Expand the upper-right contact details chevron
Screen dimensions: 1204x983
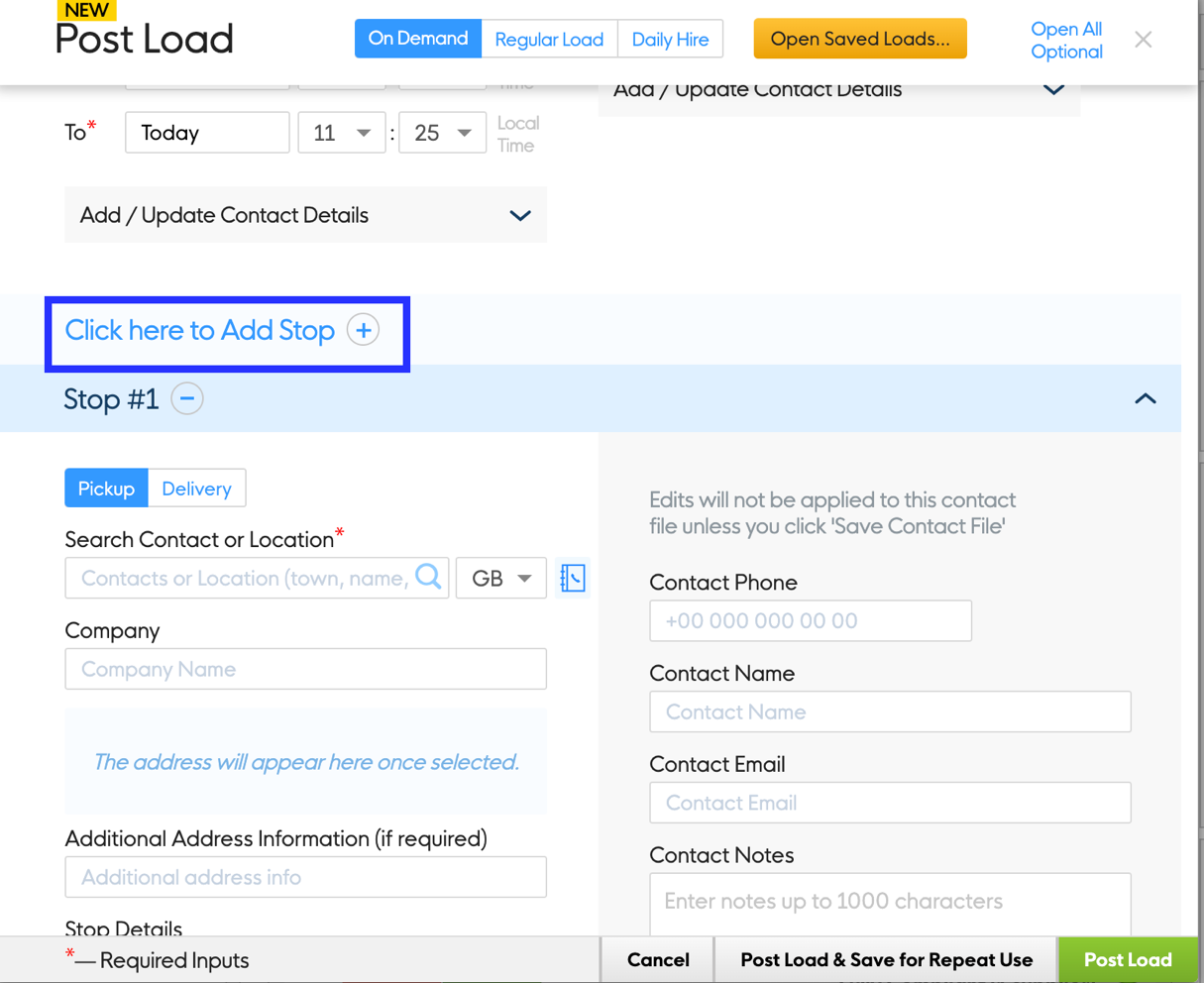1053,90
